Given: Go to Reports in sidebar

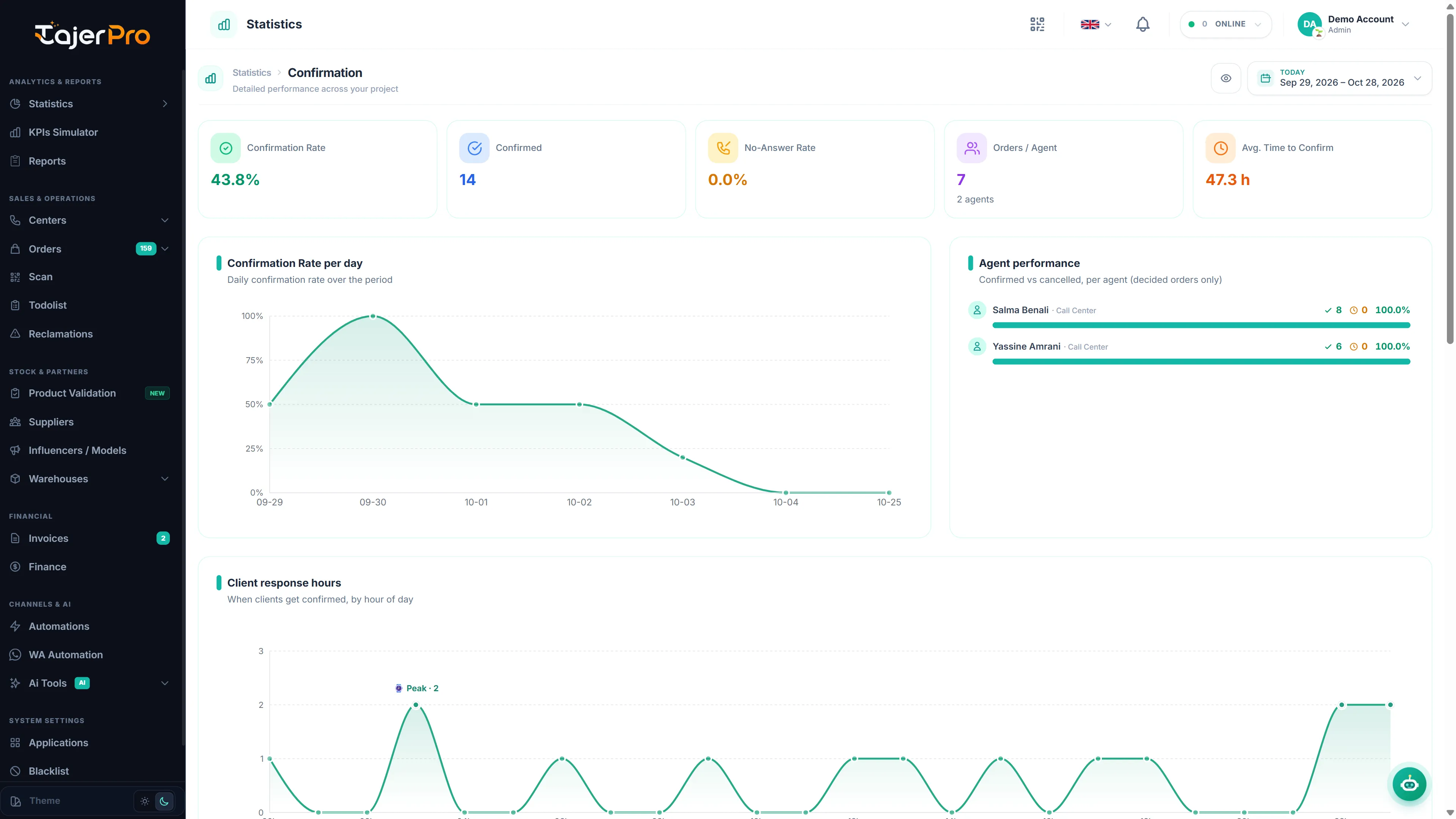Looking at the screenshot, I should [89, 161].
